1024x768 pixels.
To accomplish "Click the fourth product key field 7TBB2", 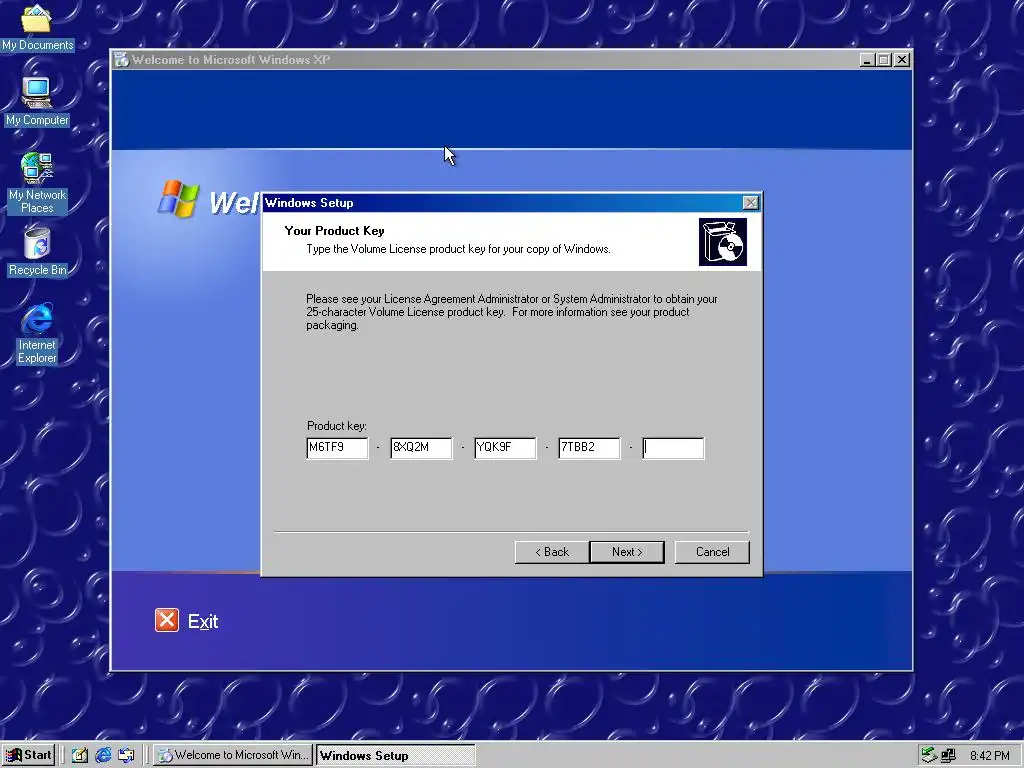I will point(589,448).
